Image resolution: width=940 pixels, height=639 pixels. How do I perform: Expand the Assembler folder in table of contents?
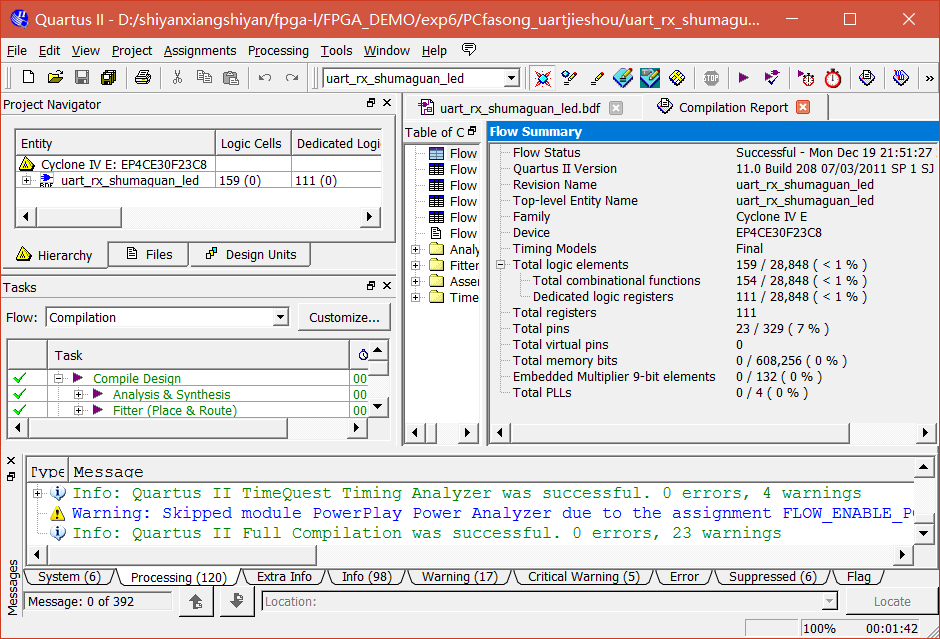coord(415,281)
